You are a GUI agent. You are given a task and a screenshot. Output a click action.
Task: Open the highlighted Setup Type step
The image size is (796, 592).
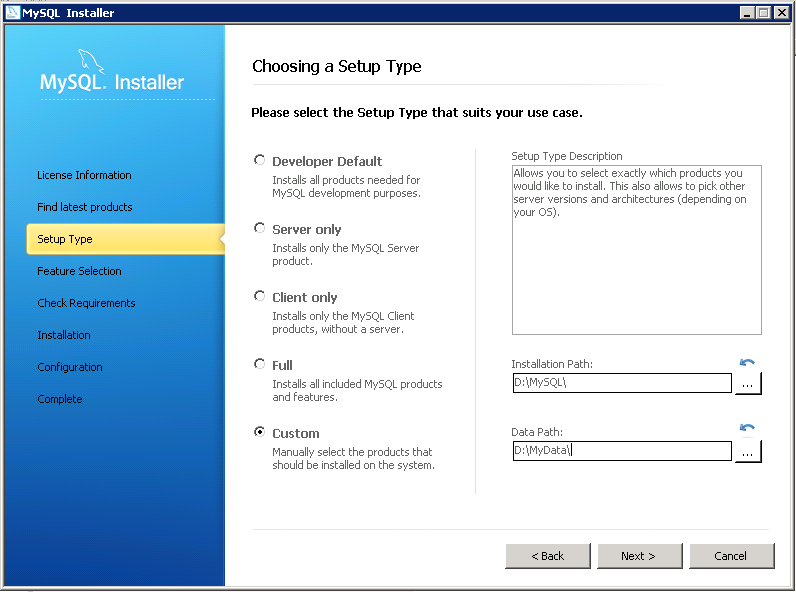pyautogui.click(x=125, y=239)
